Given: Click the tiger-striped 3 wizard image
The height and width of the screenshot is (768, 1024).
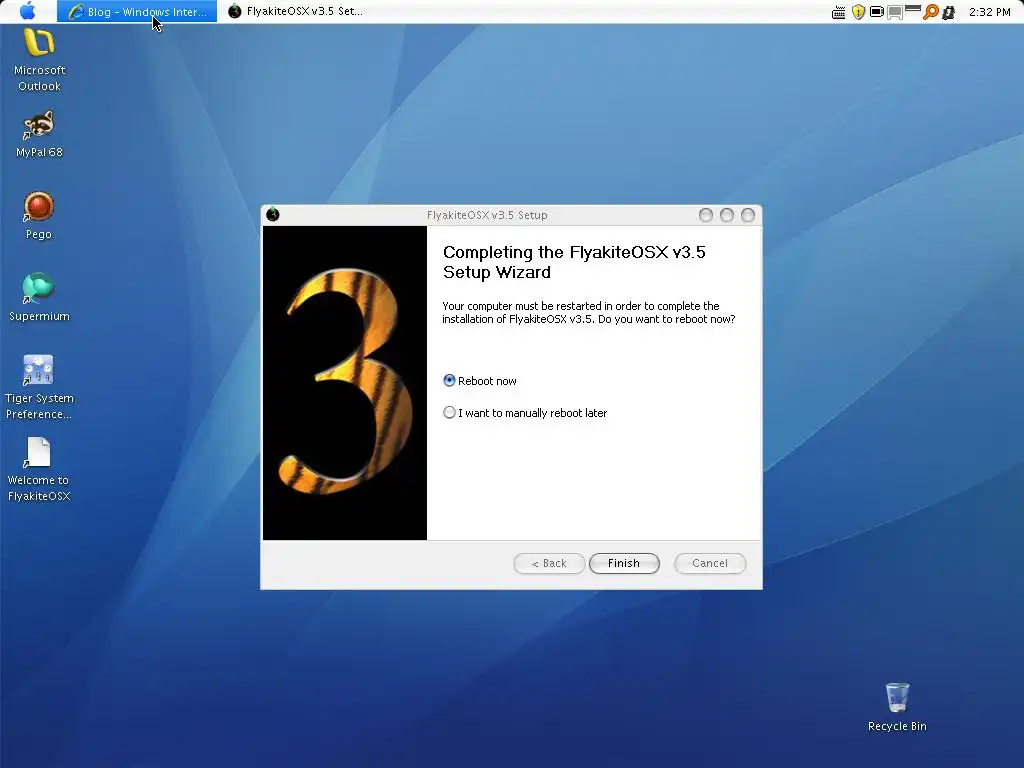Looking at the screenshot, I should 345,383.
